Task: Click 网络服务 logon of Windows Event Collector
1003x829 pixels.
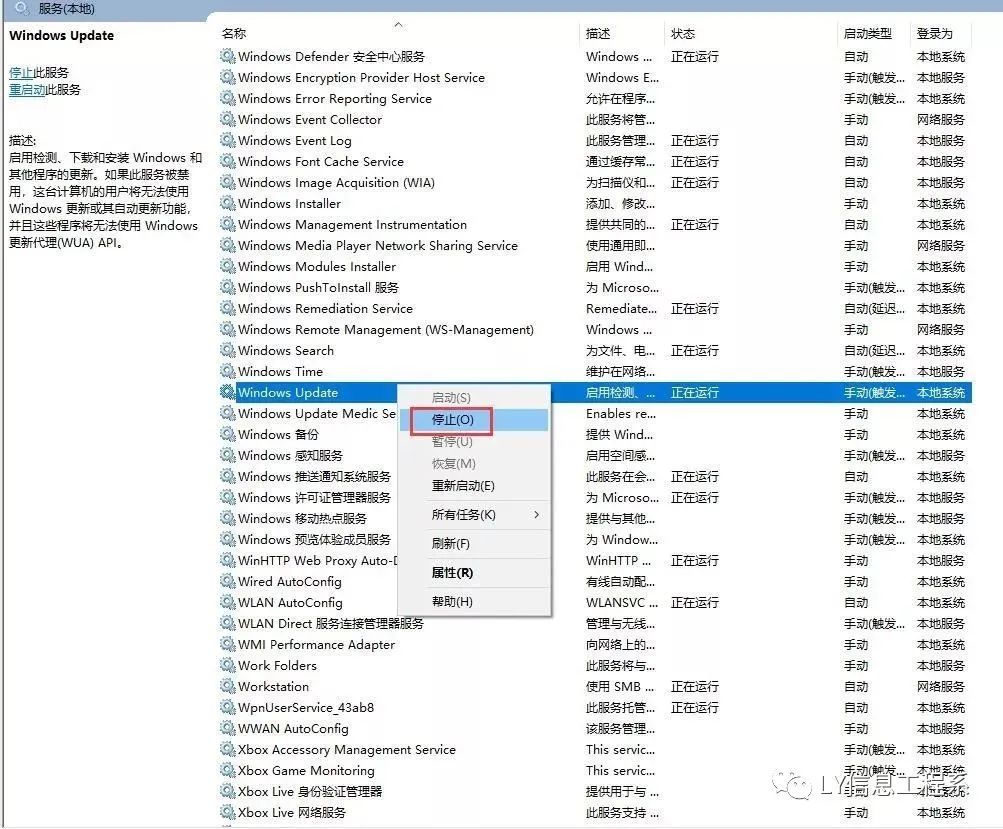Action: point(940,119)
